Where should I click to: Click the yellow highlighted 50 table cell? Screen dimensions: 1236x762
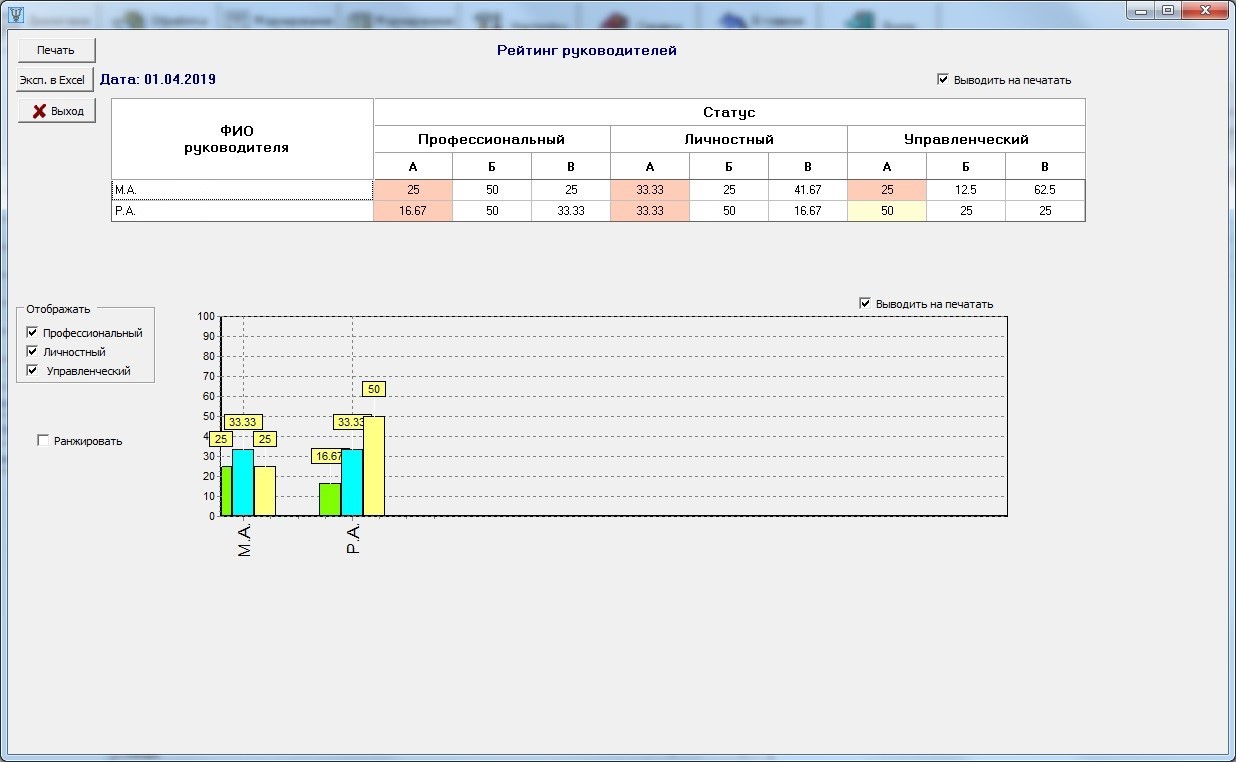886,211
